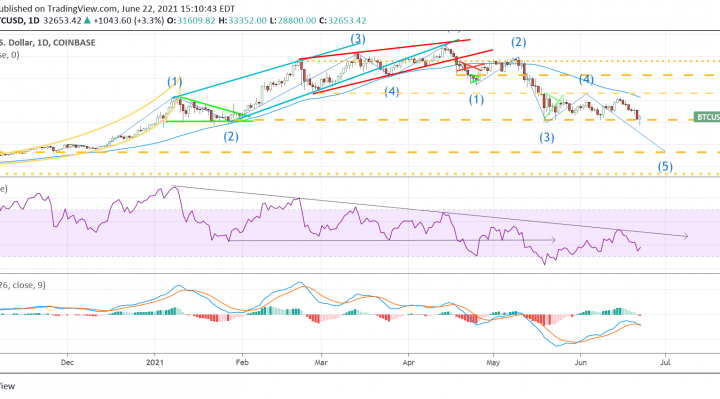The image size is (720, 399).
Task: Select wave (3) label below late-May low
Action: (546, 137)
